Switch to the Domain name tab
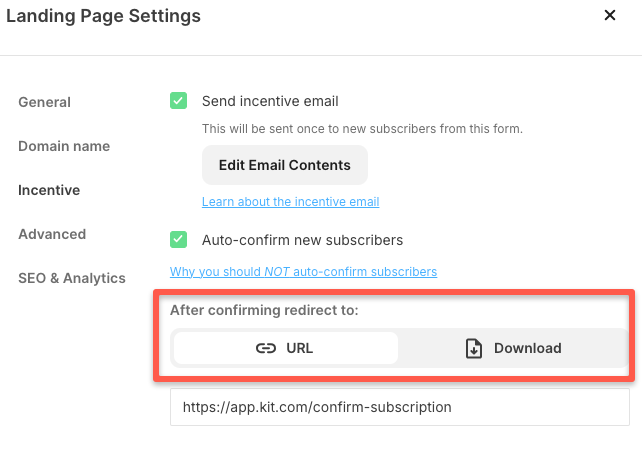Screen dimensions: 642x463 point(64,146)
